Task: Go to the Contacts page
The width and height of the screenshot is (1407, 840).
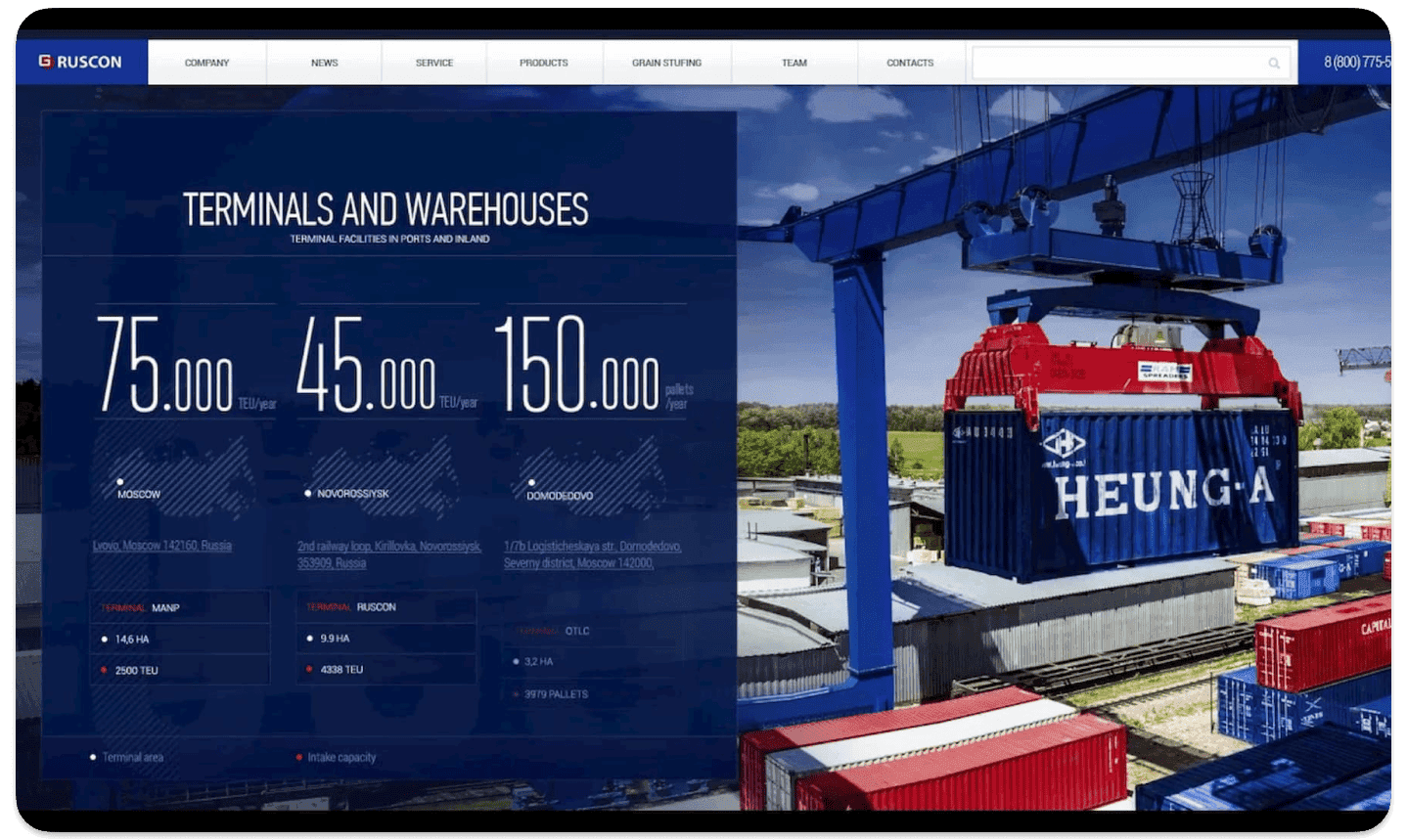Action: click(x=910, y=63)
